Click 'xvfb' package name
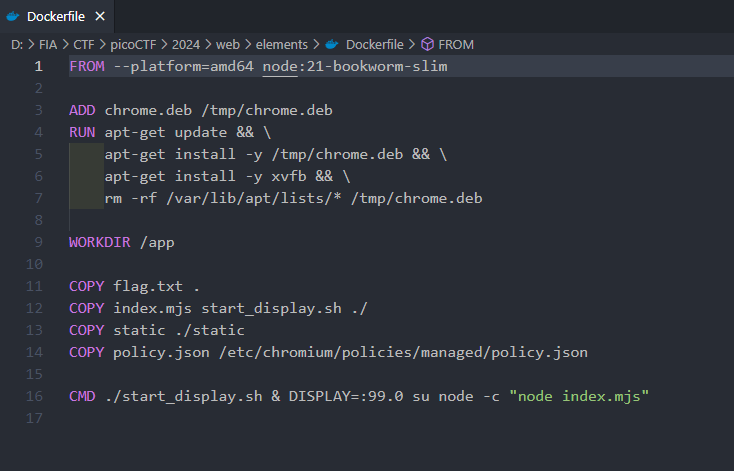 289,177
